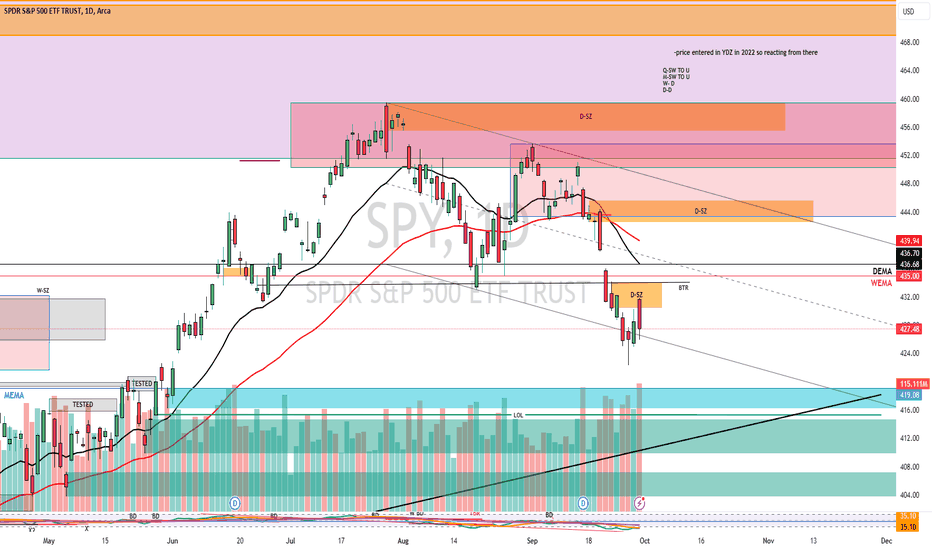This screenshot has width=932, height=550.
Task: Select the black 436.68 price label
Action: (x=909, y=264)
